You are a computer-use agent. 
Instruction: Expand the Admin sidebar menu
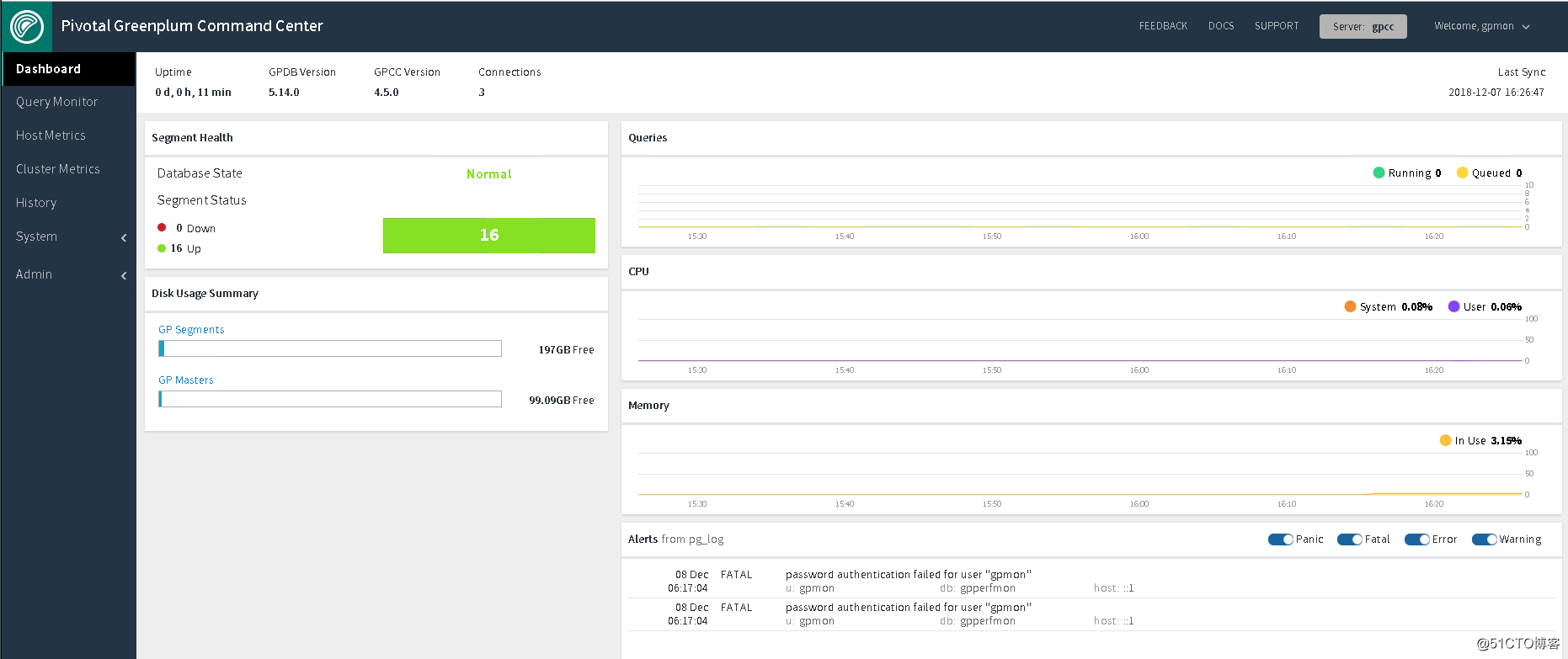(x=68, y=274)
